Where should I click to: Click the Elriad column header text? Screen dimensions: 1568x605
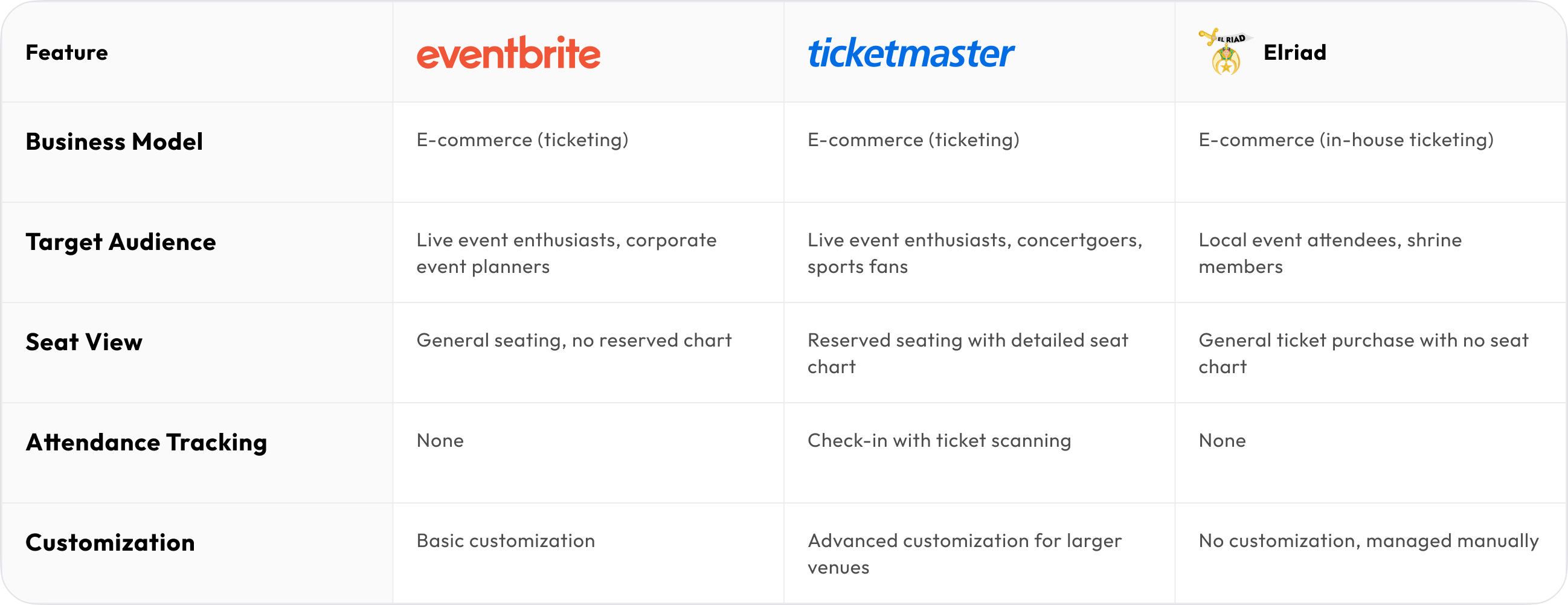tap(1295, 53)
